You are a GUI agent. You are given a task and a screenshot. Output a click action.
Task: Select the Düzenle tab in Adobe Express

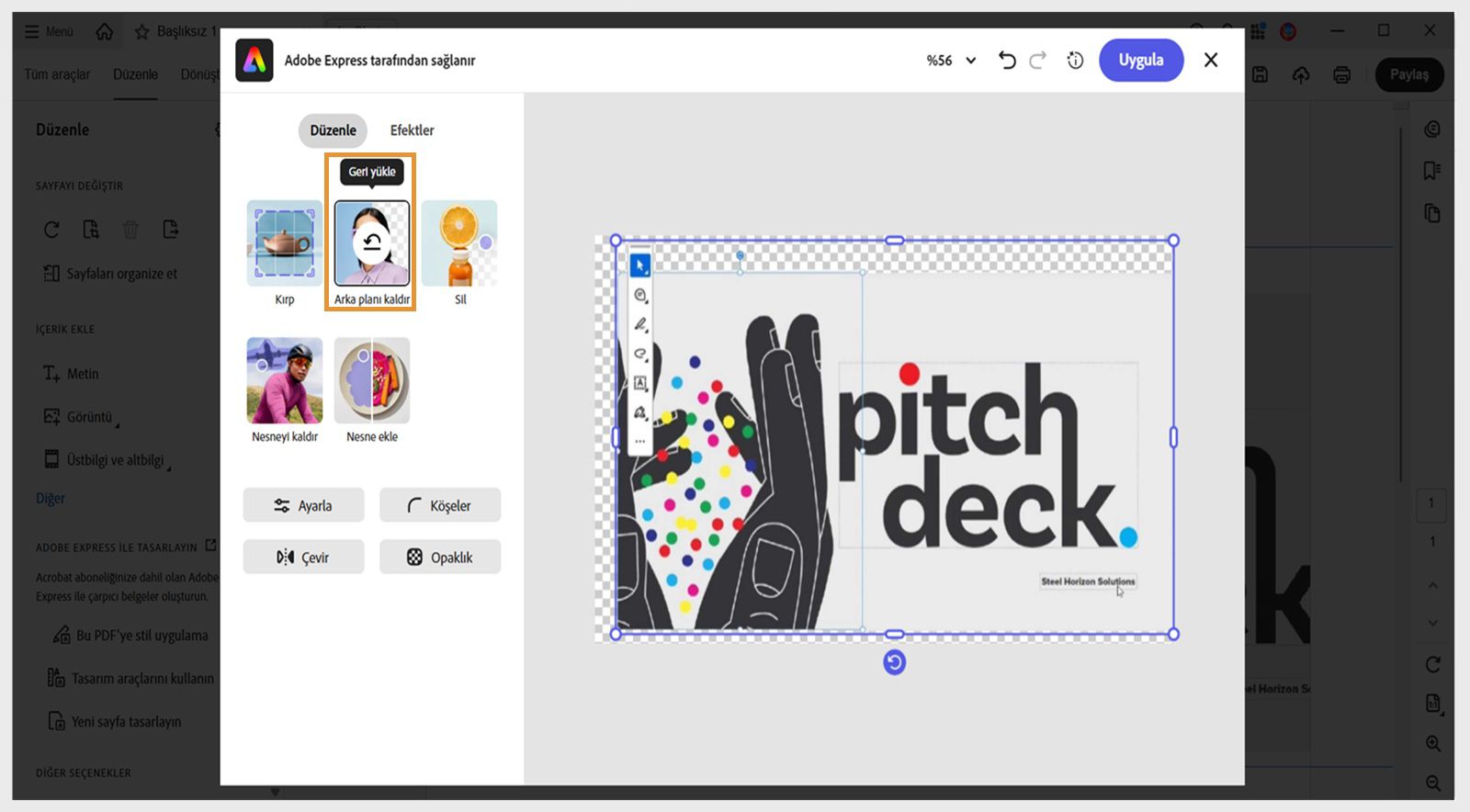tap(333, 130)
